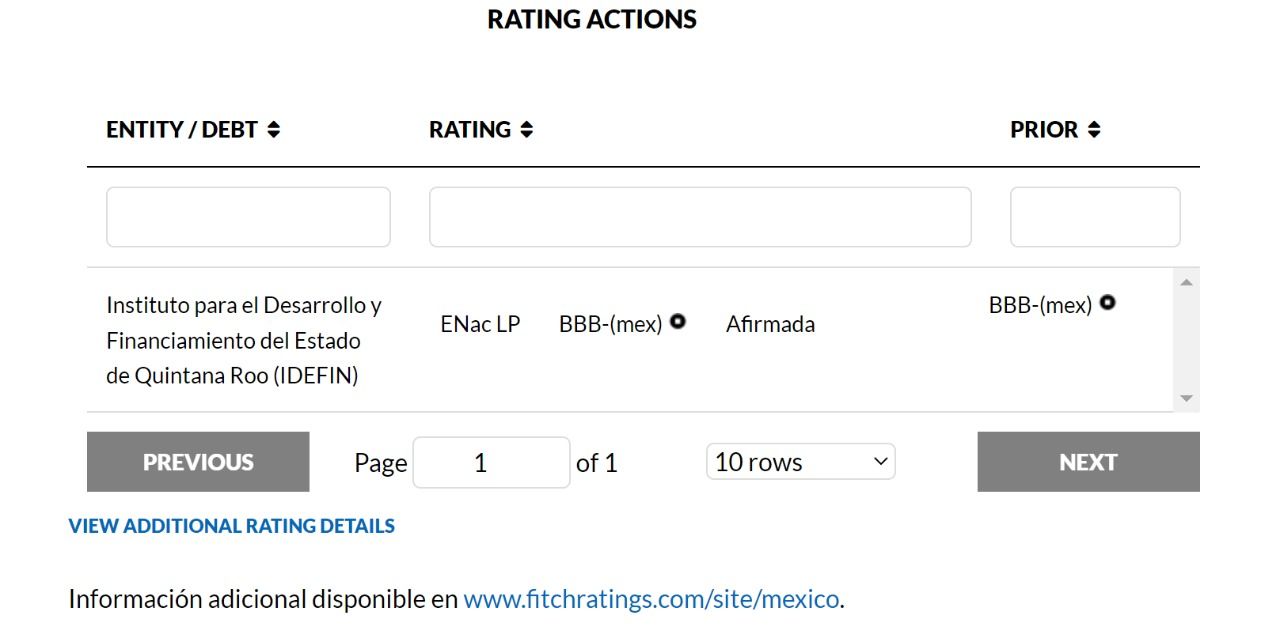Select the IDEFIN entity row name
Viewport: 1280px width, 638px height.
(x=244, y=341)
